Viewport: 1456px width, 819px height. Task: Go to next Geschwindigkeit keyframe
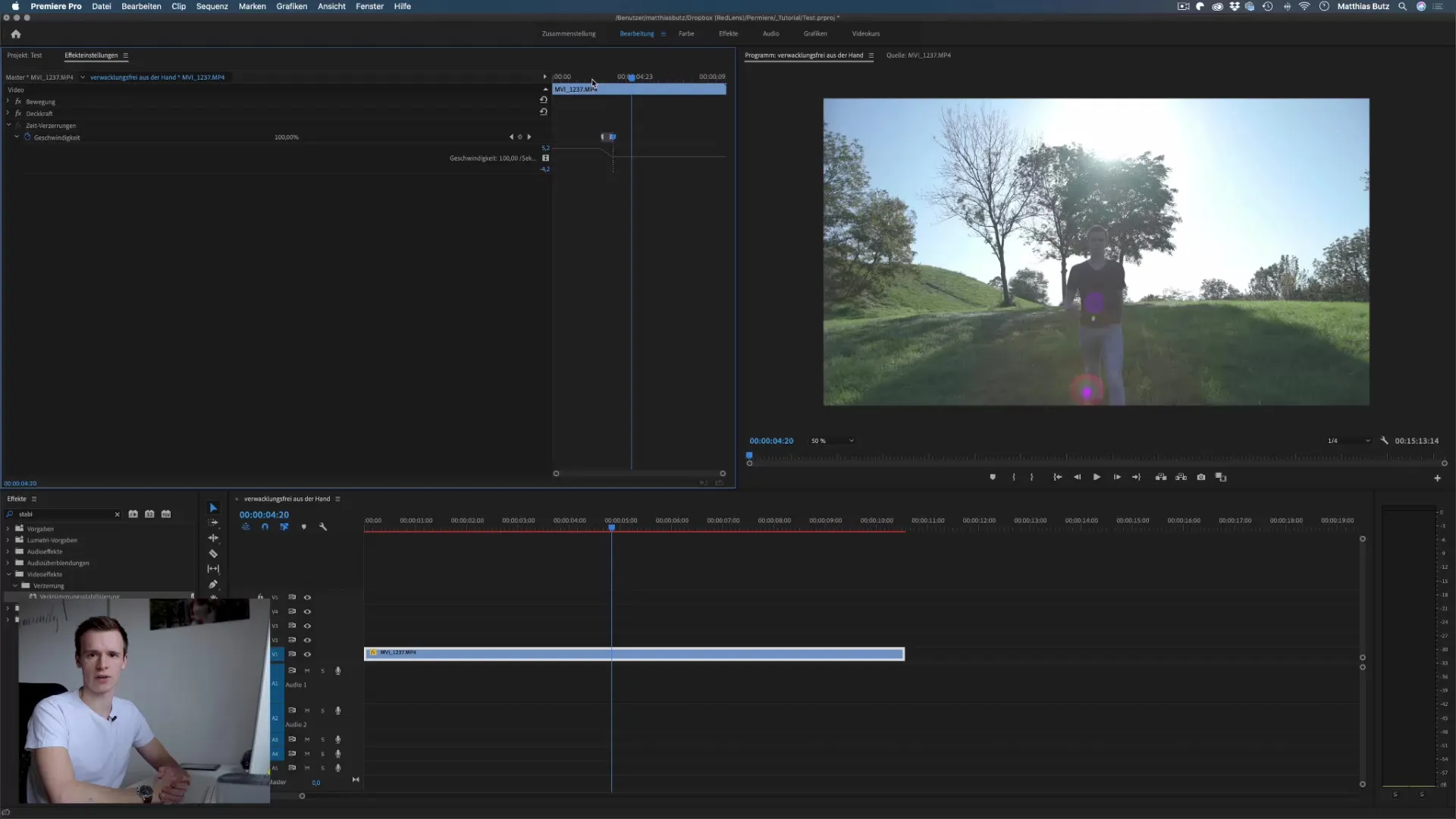point(529,137)
